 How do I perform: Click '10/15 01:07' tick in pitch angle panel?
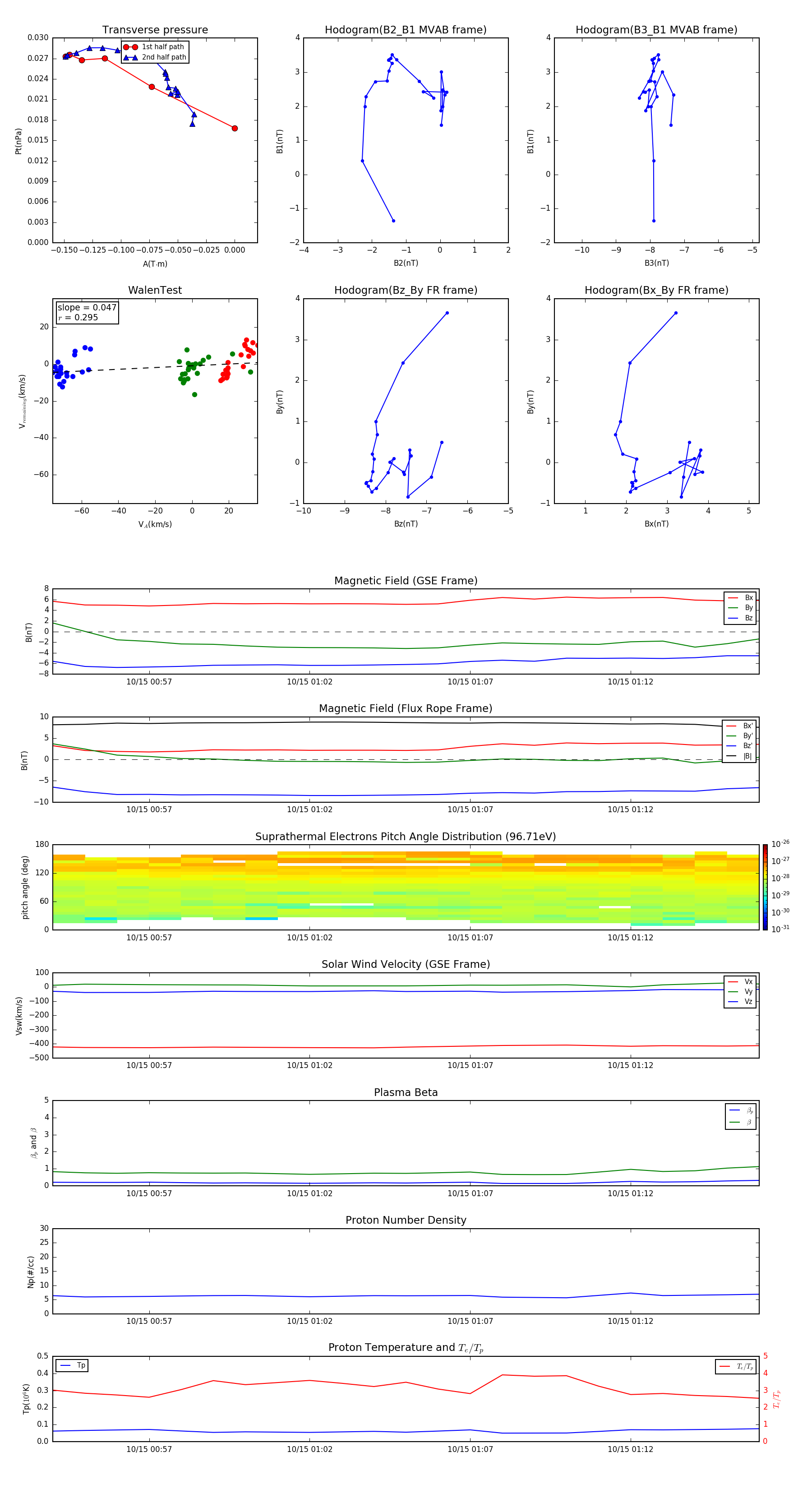click(471, 938)
